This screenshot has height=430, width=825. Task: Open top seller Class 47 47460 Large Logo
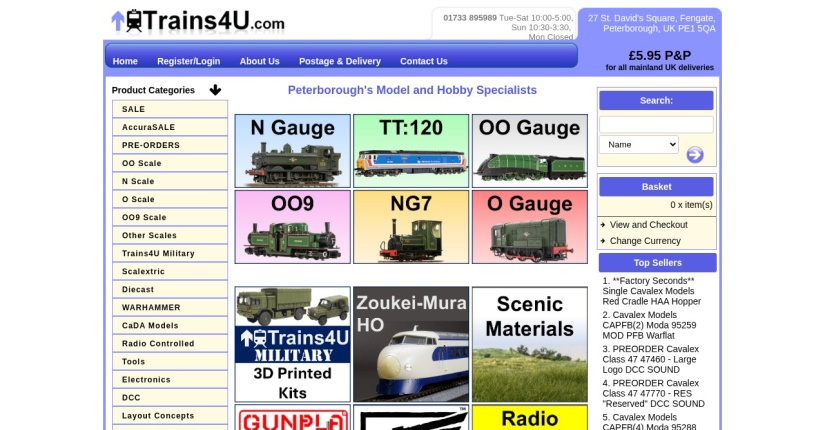click(x=650, y=359)
